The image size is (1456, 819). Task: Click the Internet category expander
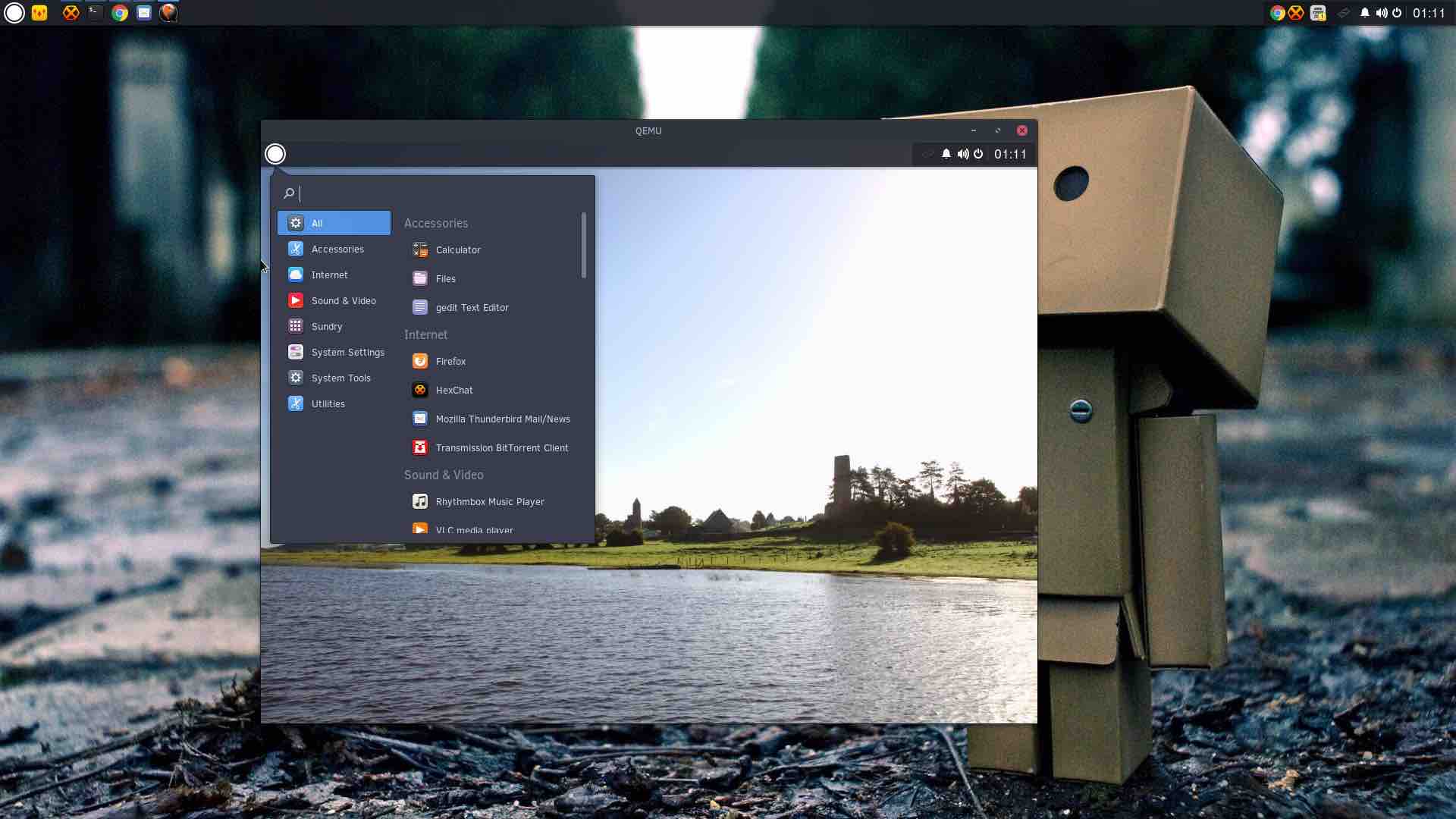329,274
